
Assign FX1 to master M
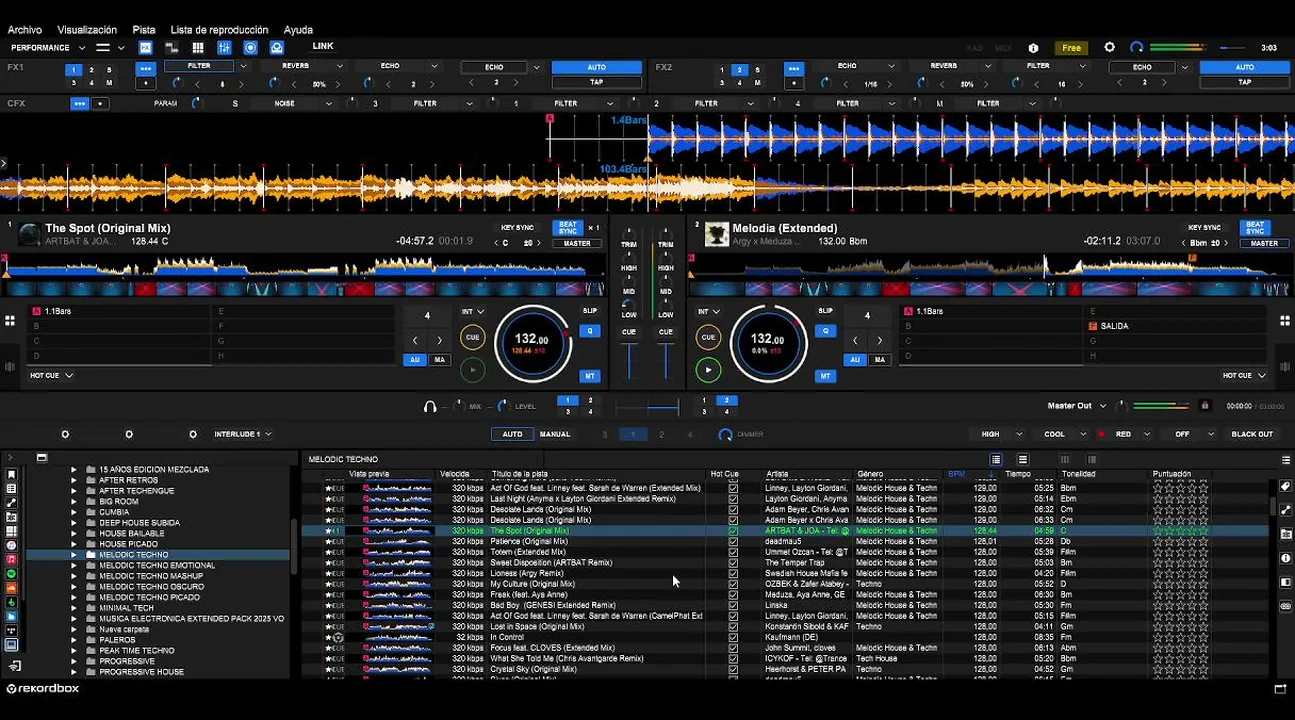[109, 83]
